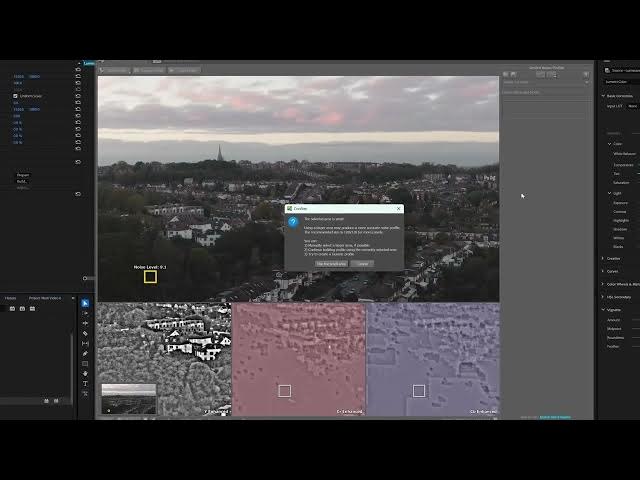This screenshot has width=640, height=480.
Task: Collapse the Color subsection in Lumetri
Action: point(609,144)
